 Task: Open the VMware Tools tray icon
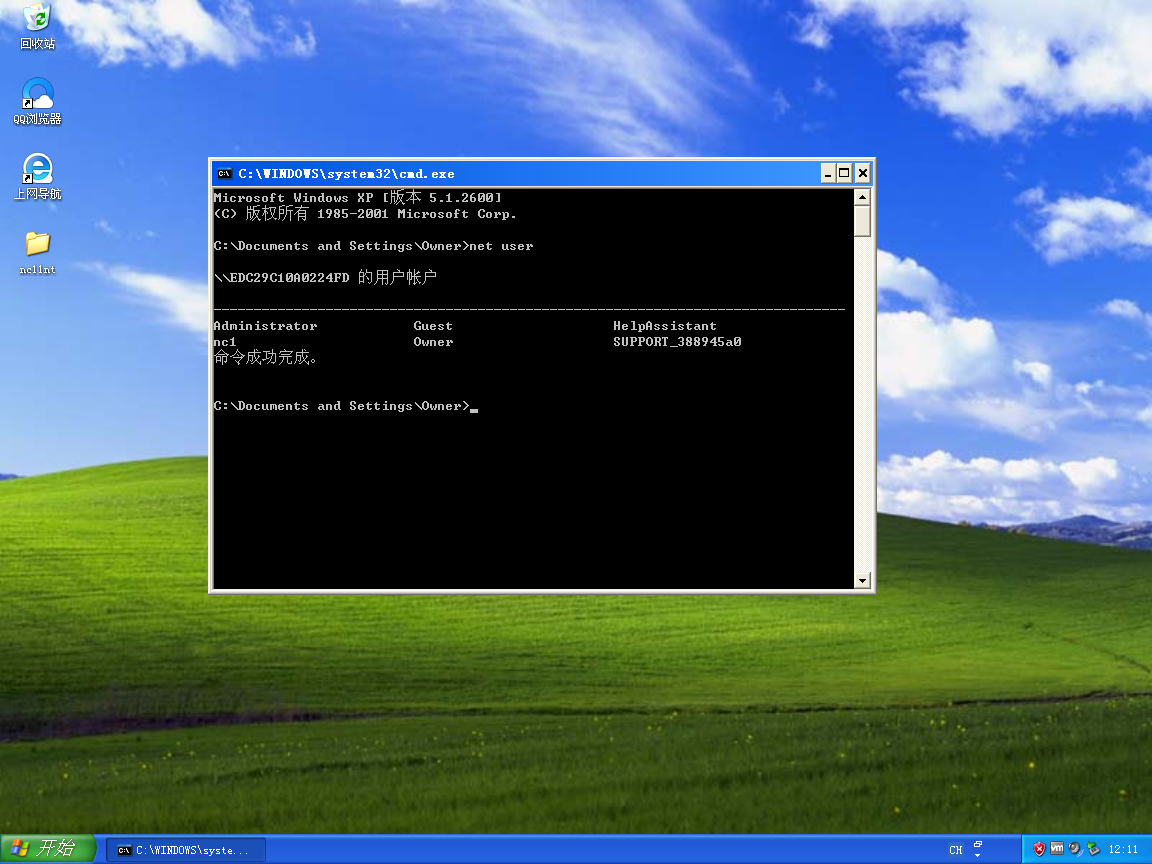1056,849
